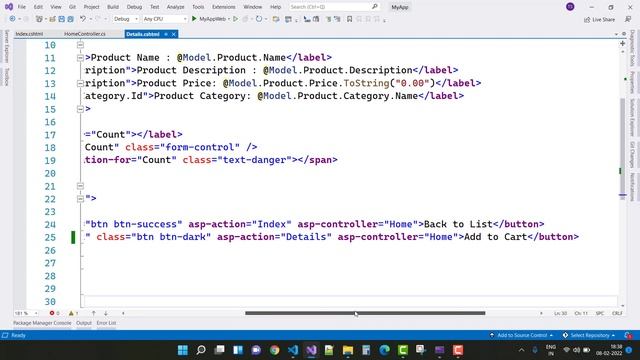Switch to the HomeController.cs tab

click(85, 34)
